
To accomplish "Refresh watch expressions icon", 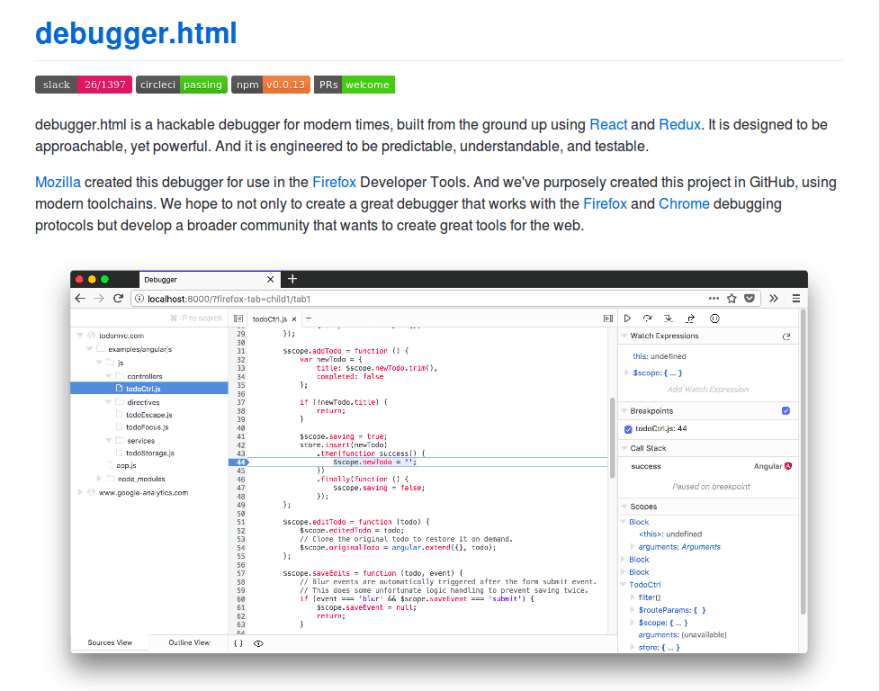I will tap(786, 336).
